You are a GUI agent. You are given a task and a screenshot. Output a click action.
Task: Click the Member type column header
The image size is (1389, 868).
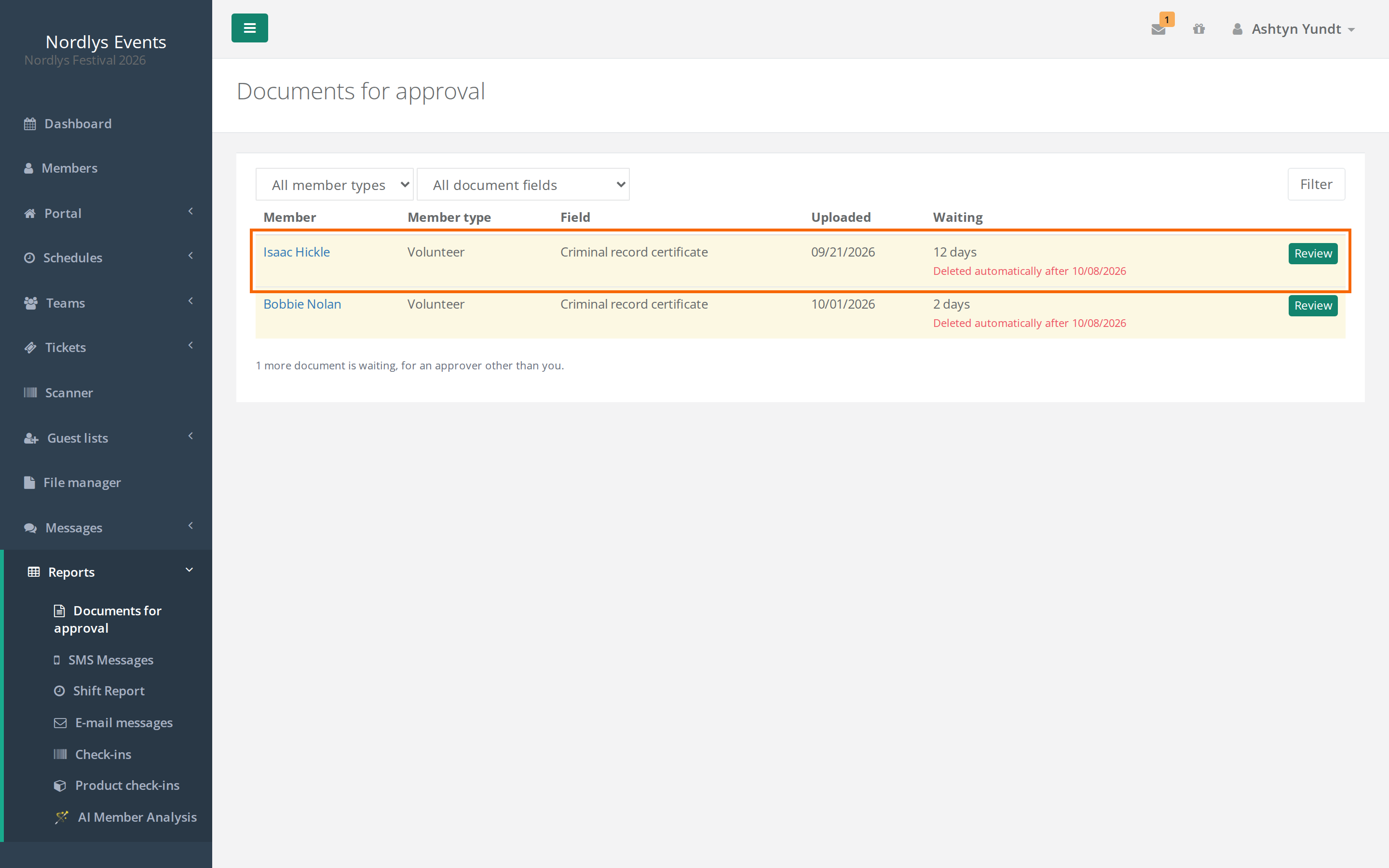(x=449, y=217)
